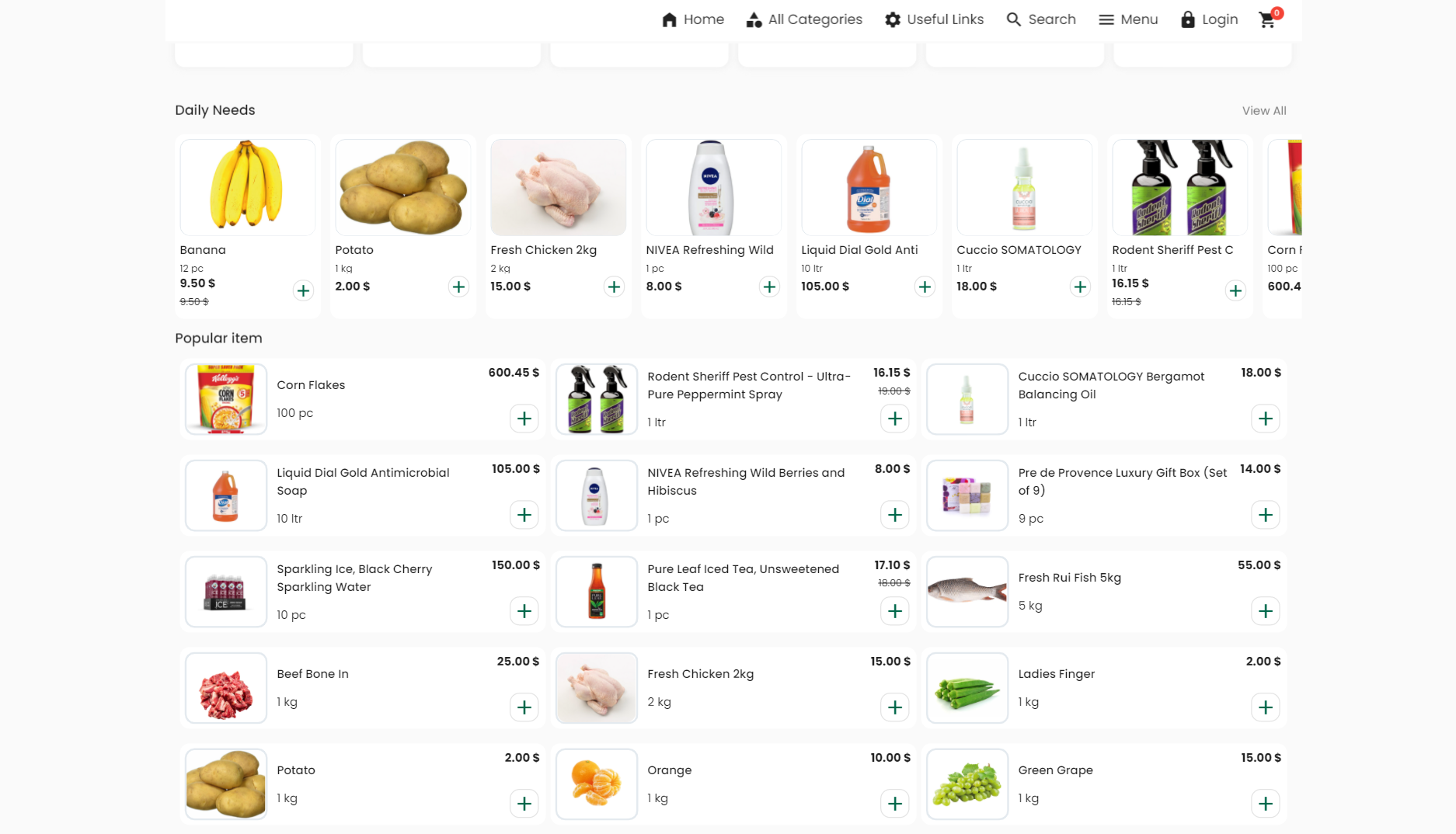Add Beef Bone In to cart

click(524, 707)
